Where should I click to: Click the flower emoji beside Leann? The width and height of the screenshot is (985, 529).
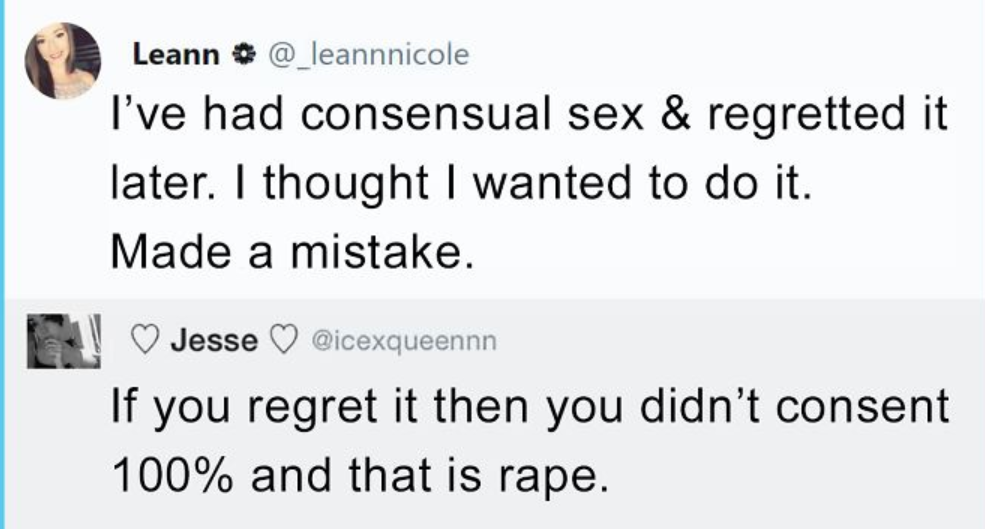pyautogui.click(x=244, y=55)
